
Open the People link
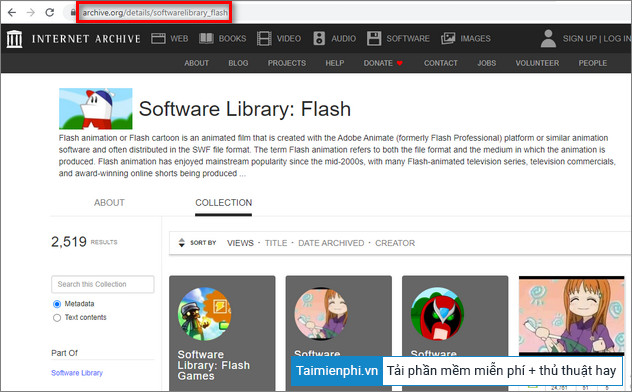pyautogui.click(x=592, y=63)
